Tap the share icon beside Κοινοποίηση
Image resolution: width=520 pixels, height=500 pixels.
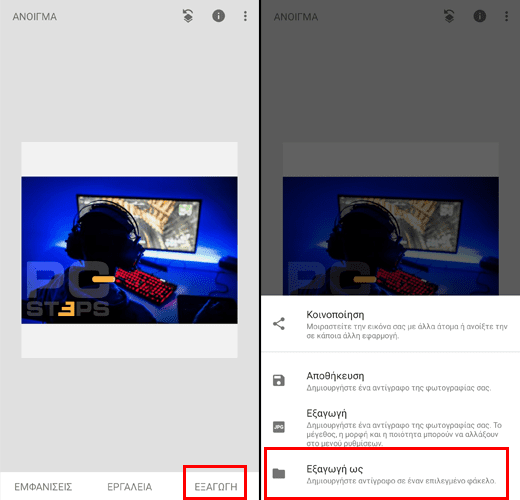click(x=279, y=324)
